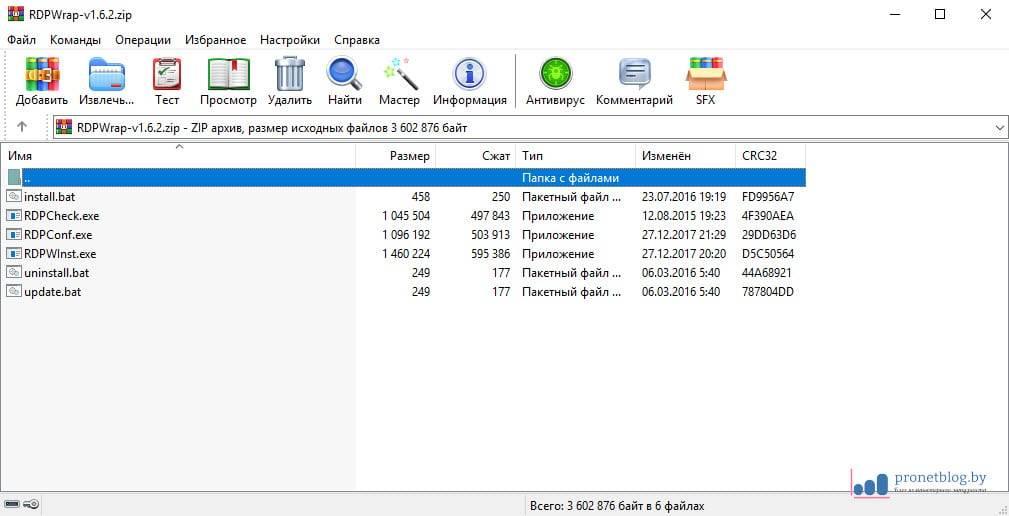Click the packed size value 503 913
Image resolution: width=1009 pixels, height=516 pixels.
tap(490, 235)
